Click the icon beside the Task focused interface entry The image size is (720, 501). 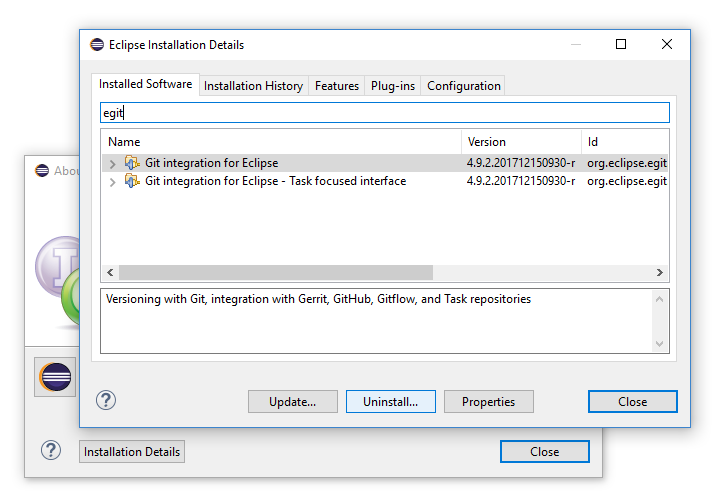pos(132,181)
